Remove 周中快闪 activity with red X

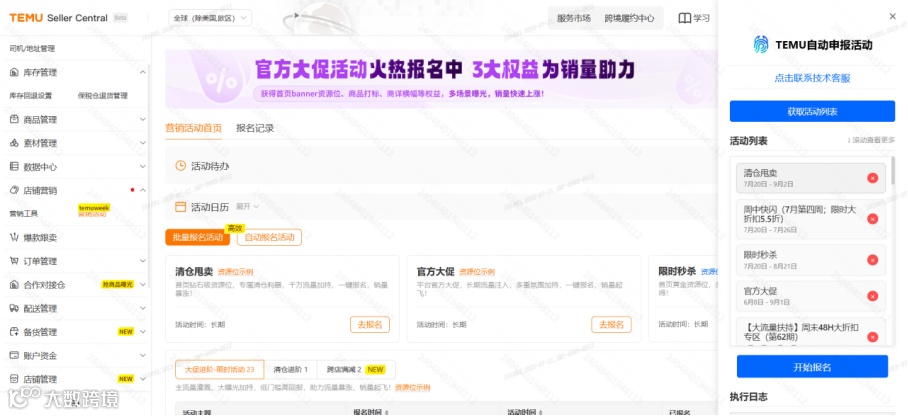tap(873, 218)
